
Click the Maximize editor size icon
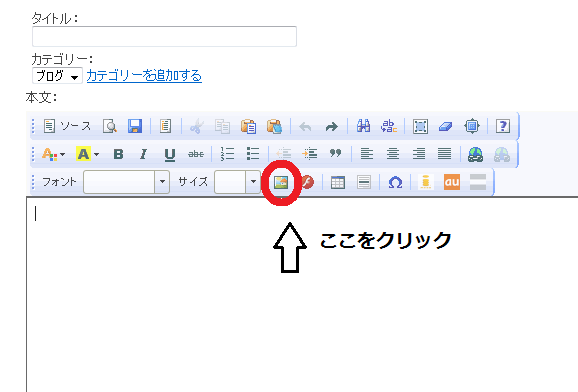click(x=472, y=126)
